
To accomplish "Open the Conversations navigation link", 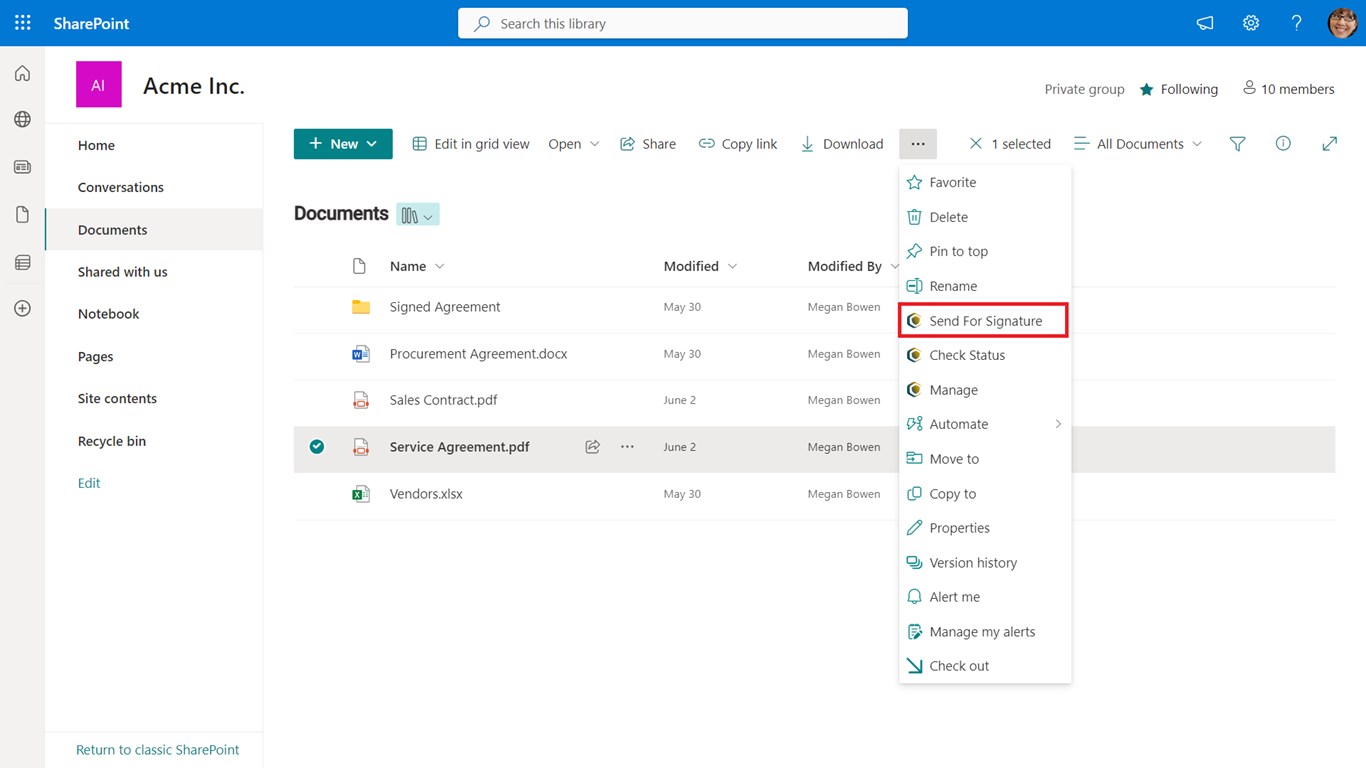I will tap(121, 187).
